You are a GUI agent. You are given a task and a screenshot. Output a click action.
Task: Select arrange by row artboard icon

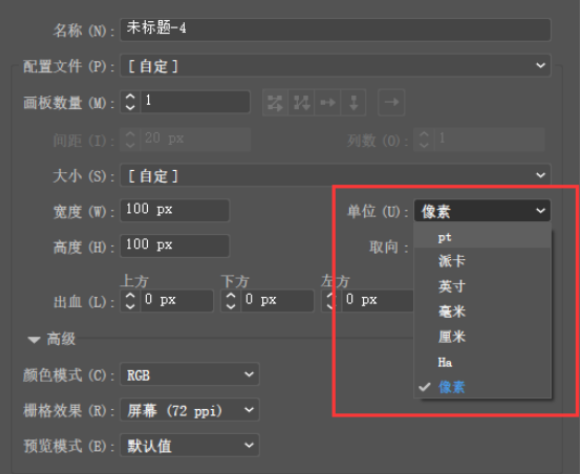327,102
